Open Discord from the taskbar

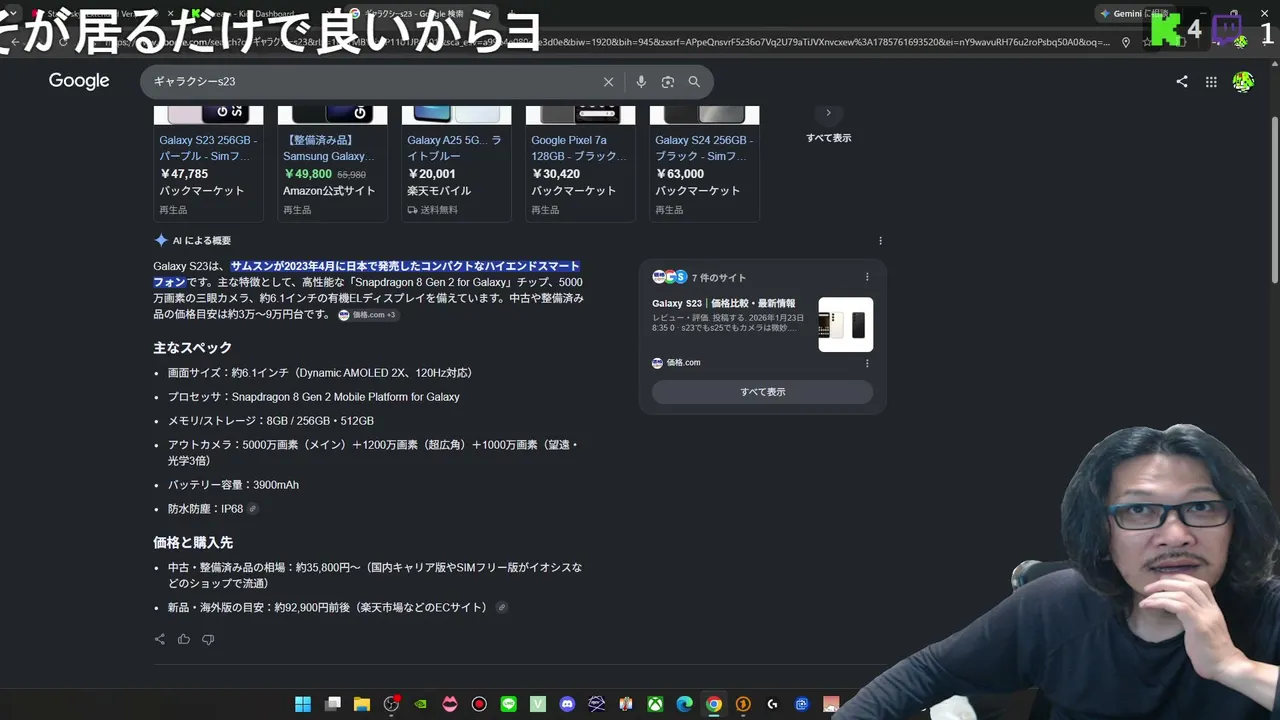[x=567, y=704]
